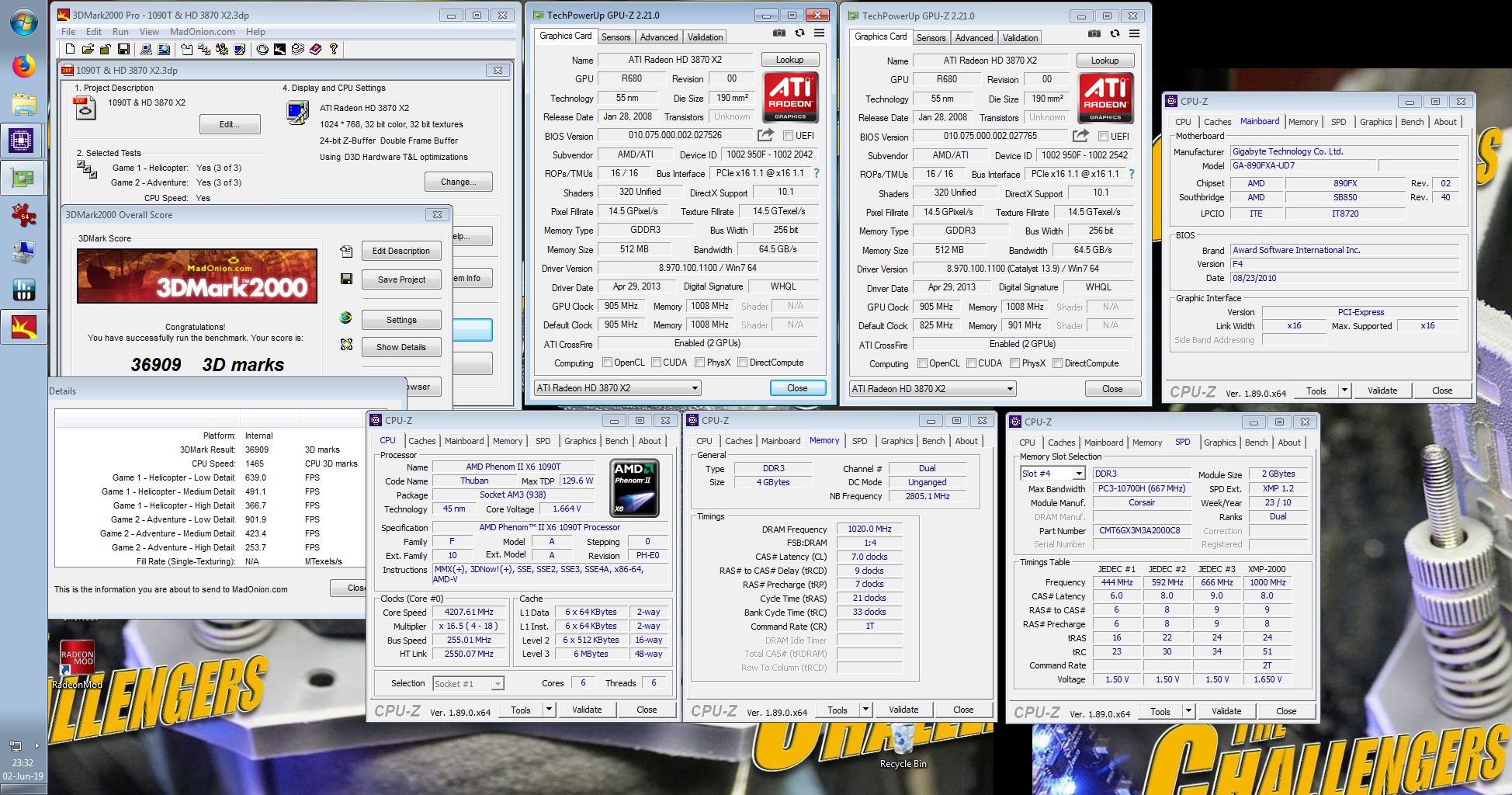Click the Save project floppy icon in 3DMark2000 toolbar

[123, 49]
